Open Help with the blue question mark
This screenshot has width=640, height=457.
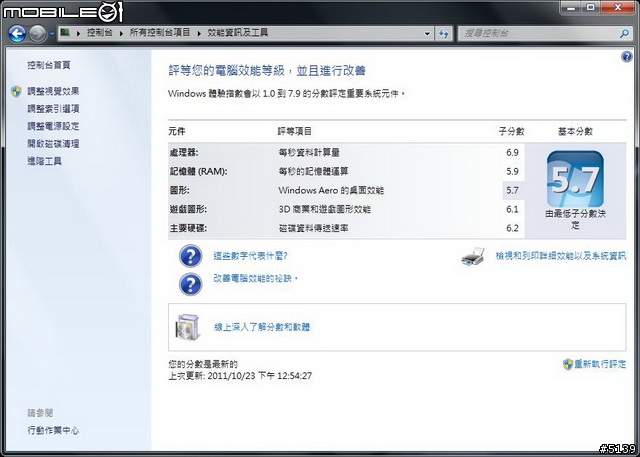(627, 57)
